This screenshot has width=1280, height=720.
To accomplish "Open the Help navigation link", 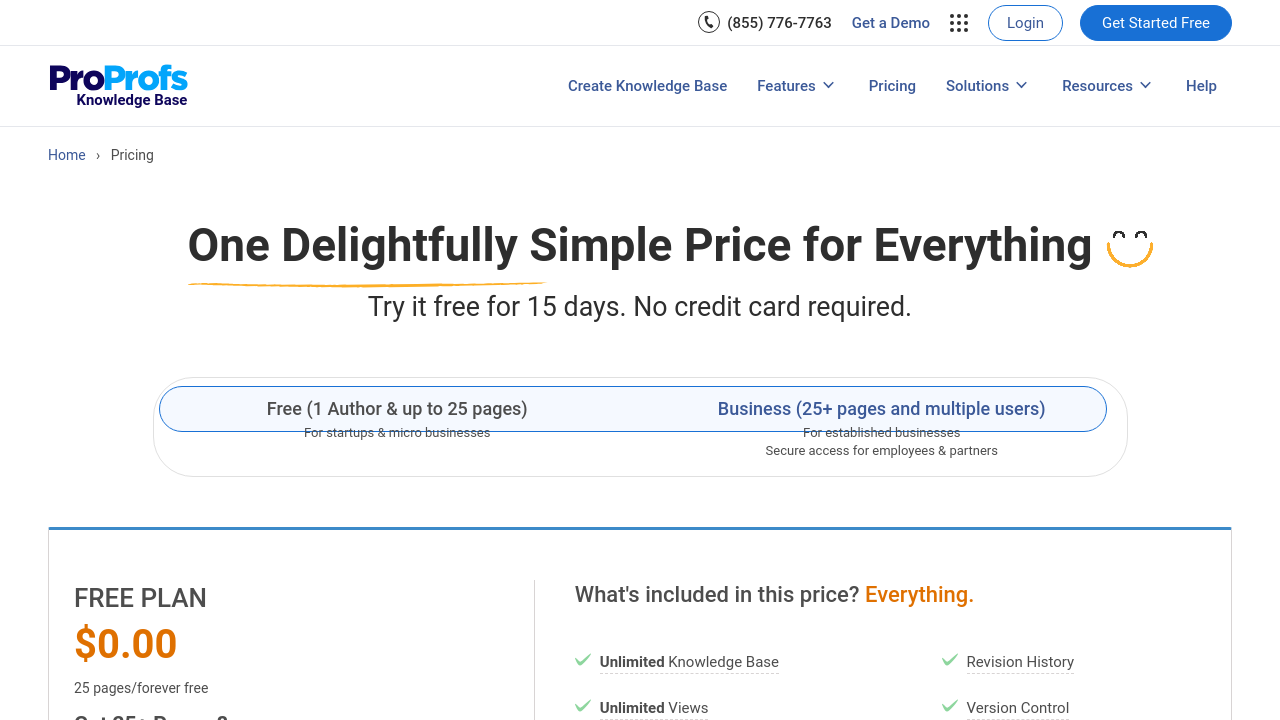I will point(1201,86).
